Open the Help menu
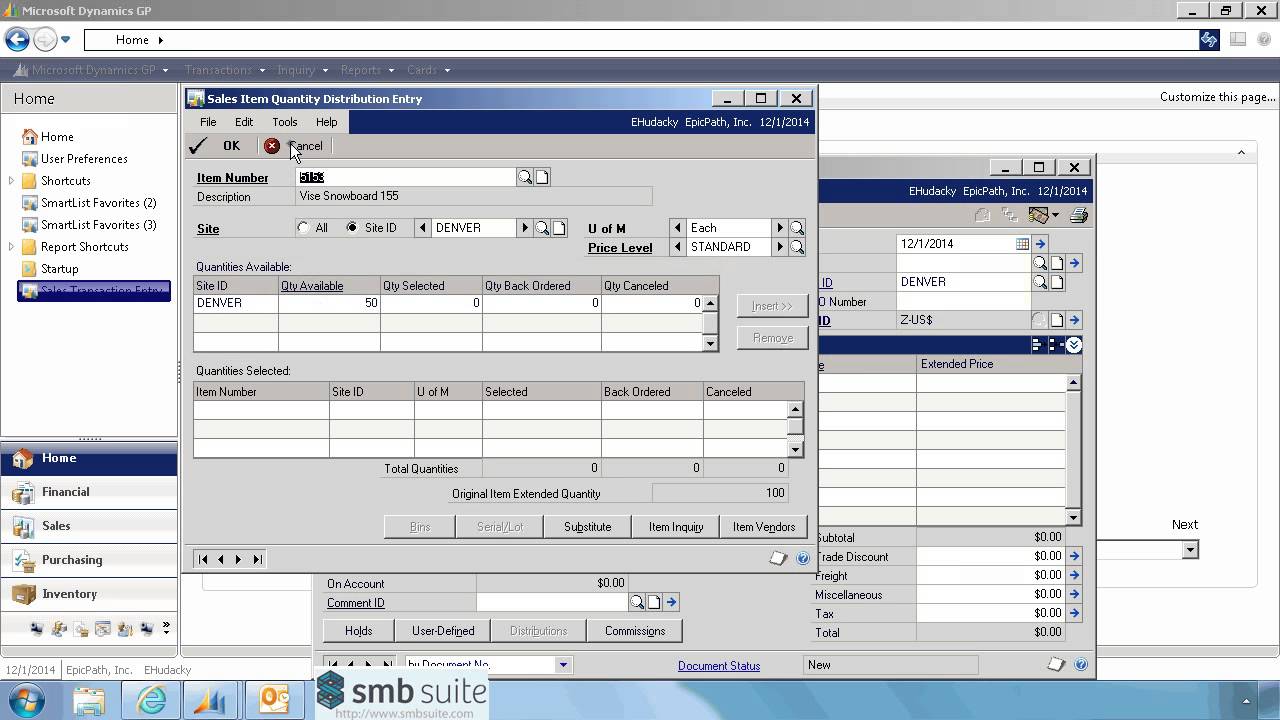The height and width of the screenshot is (720, 1280). point(327,122)
